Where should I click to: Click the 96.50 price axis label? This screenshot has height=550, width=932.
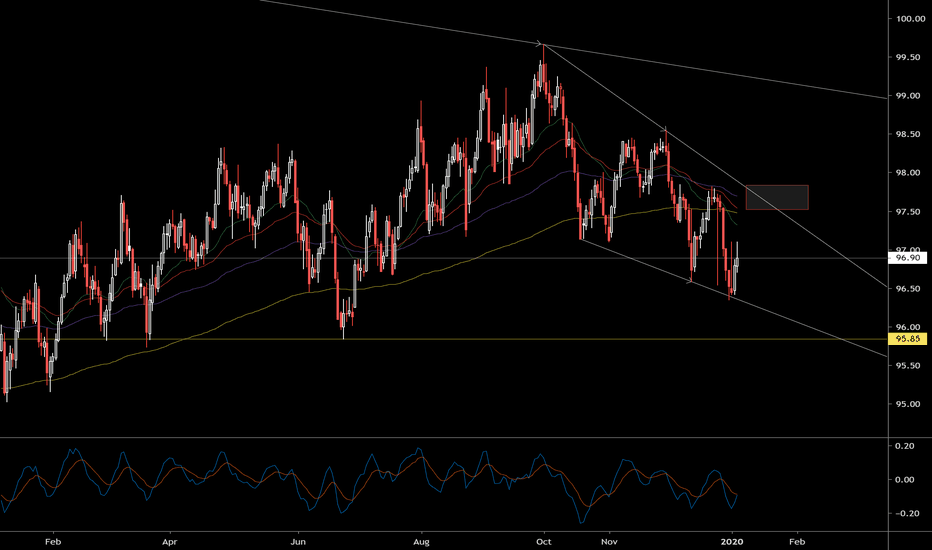click(x=908, y=289)
